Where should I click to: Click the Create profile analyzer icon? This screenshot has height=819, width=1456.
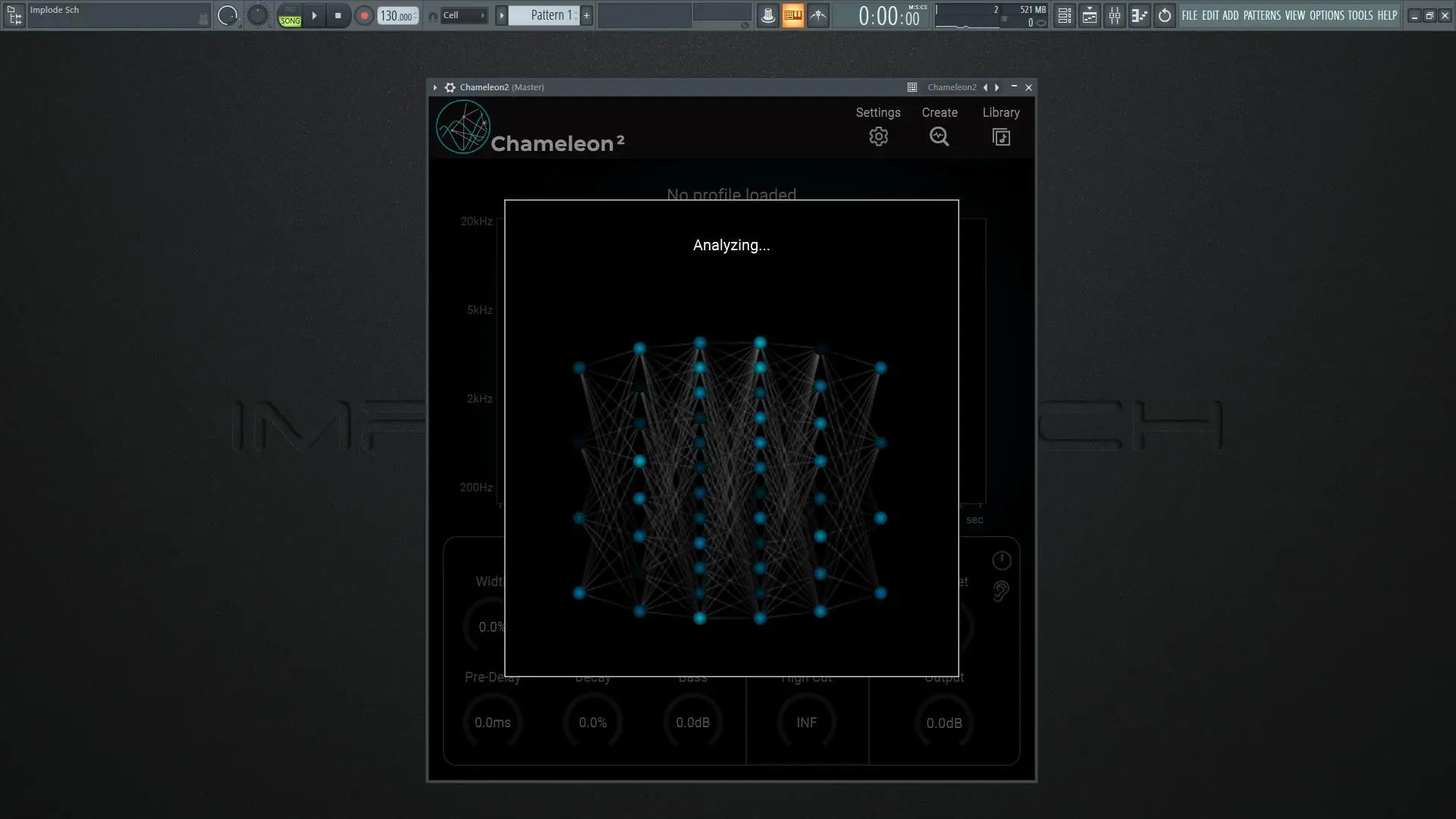[939, 136]
